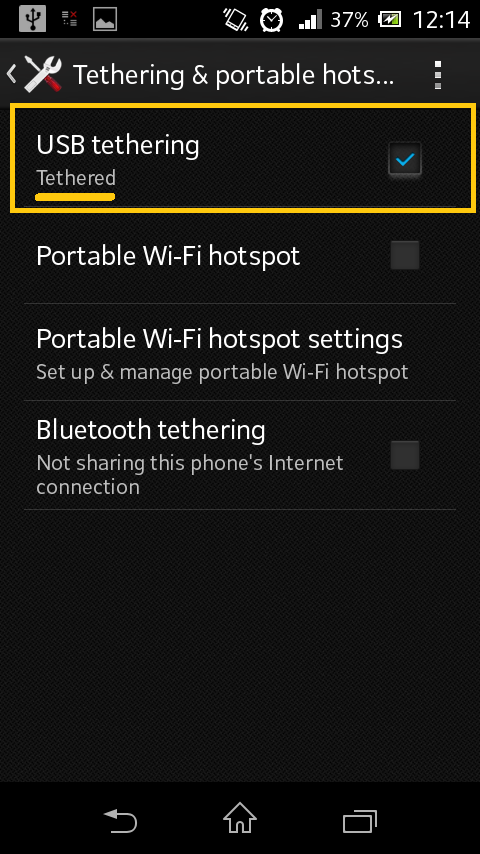
Task: Tap the signal strength bars icon
Action: pyautogui.click(x=310, y=21)
